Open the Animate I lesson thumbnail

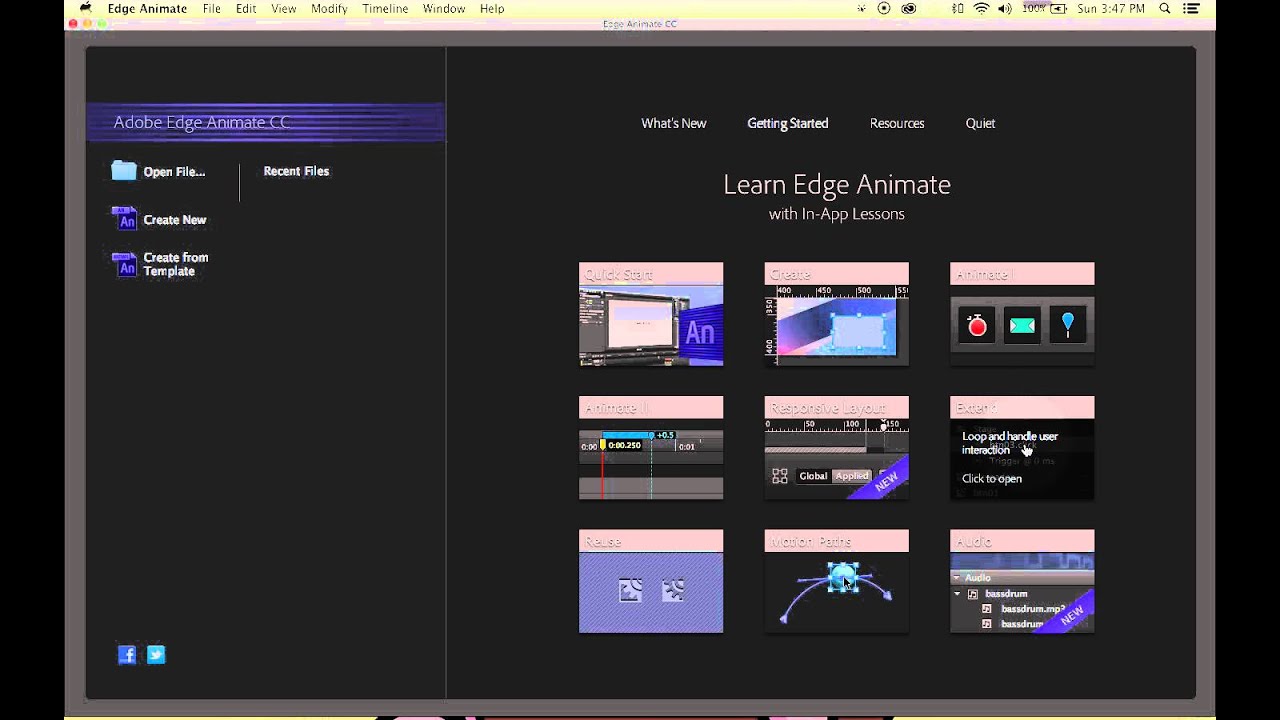[1022, 314]
